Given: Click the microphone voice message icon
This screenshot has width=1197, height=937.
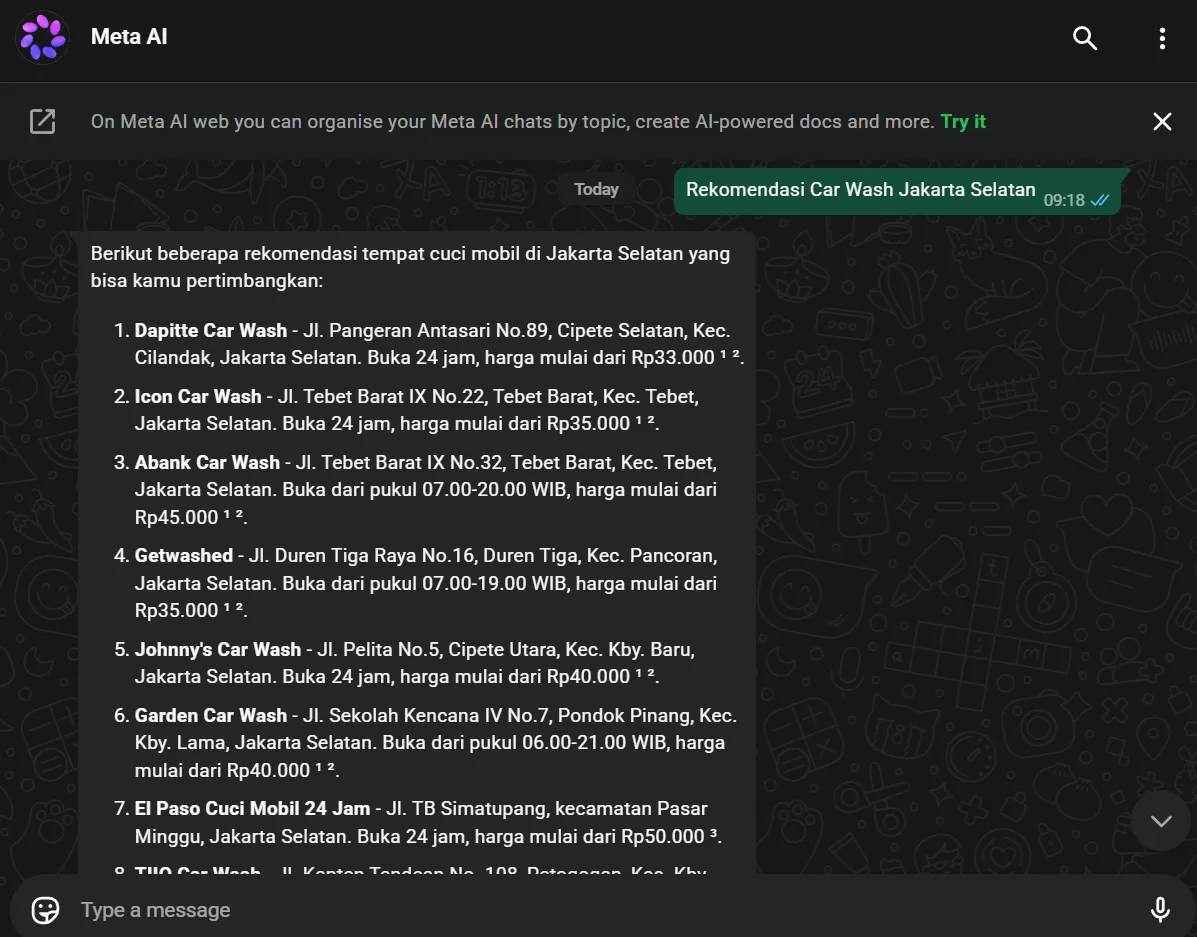Looking at the screenshot, I should (1160, 910).
